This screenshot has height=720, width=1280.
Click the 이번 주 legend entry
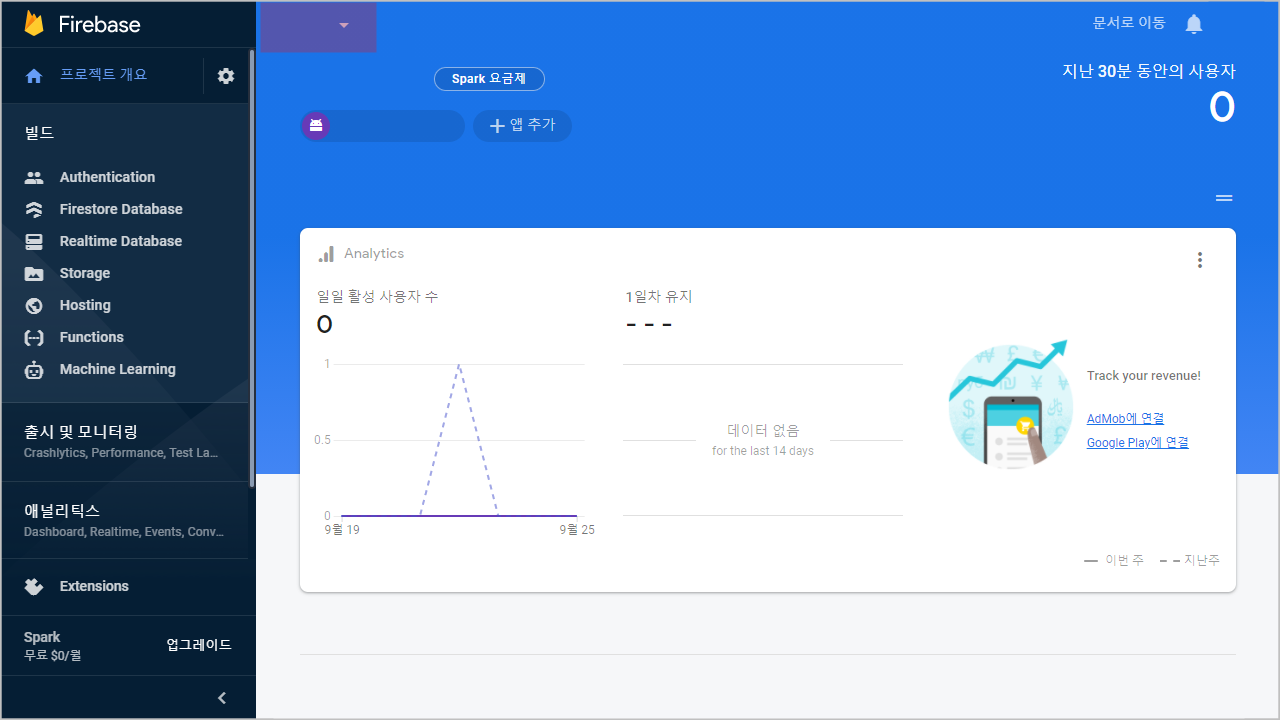pyautogui.click(x=1114, y=561)
